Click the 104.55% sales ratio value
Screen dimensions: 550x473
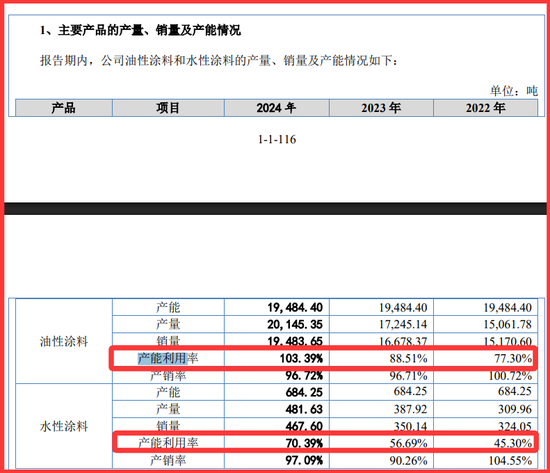pyautogui.click(x=510, y=460)
